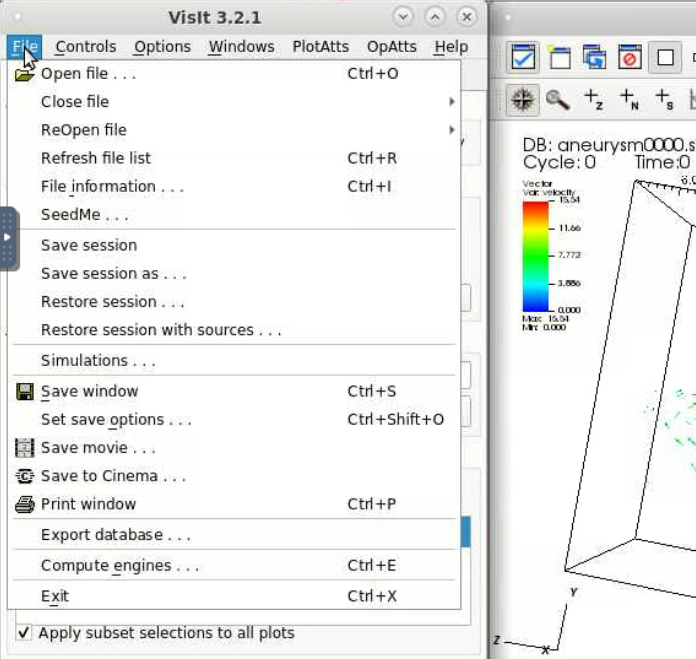This screenshot has width=696, height=659.
Task: Open the File menu
Action: 24,47
